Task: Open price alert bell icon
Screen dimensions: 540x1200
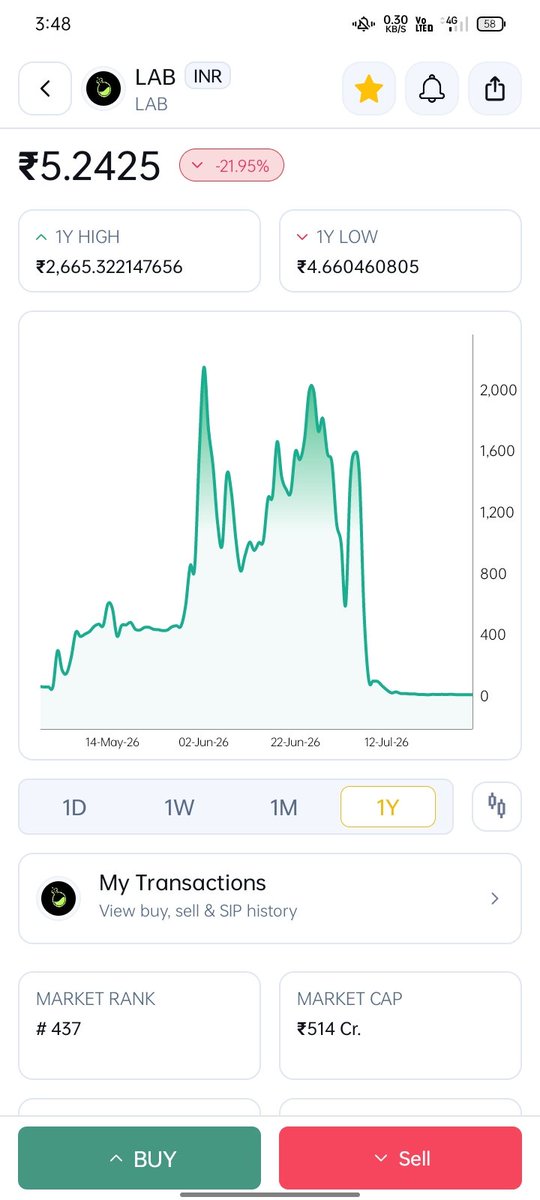Action: [x=432, y=89]
